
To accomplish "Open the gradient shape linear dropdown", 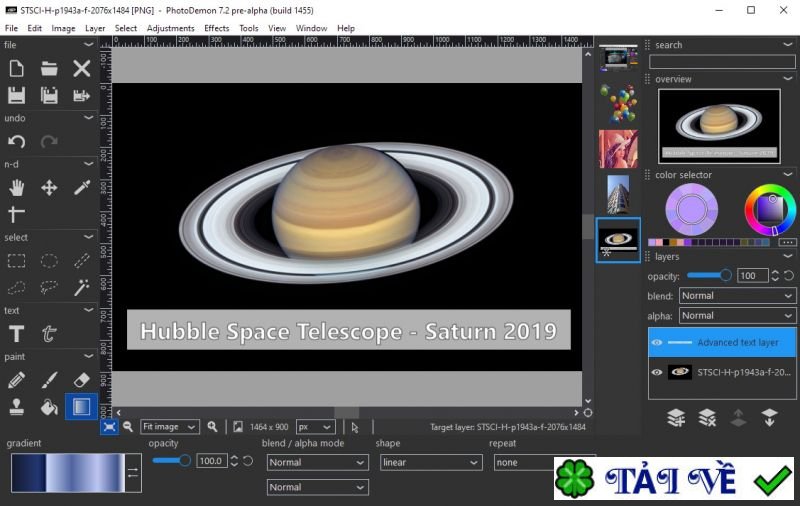I will pos(431,462).
